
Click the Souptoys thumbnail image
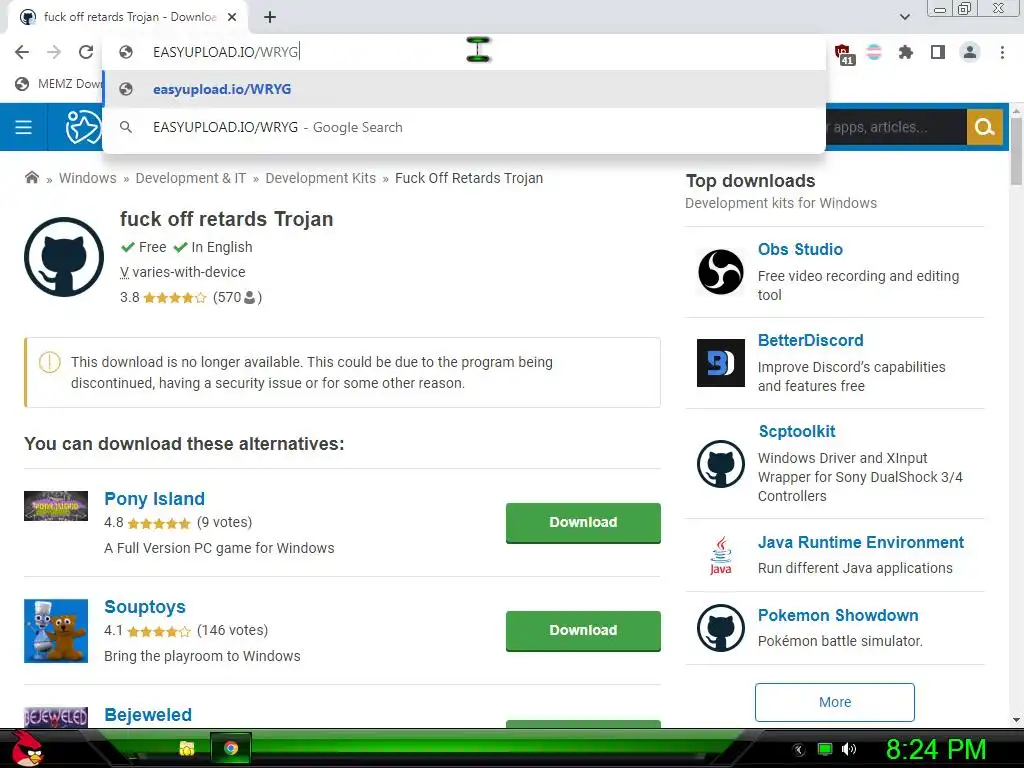pyautogui.click(x=56, y=631)
